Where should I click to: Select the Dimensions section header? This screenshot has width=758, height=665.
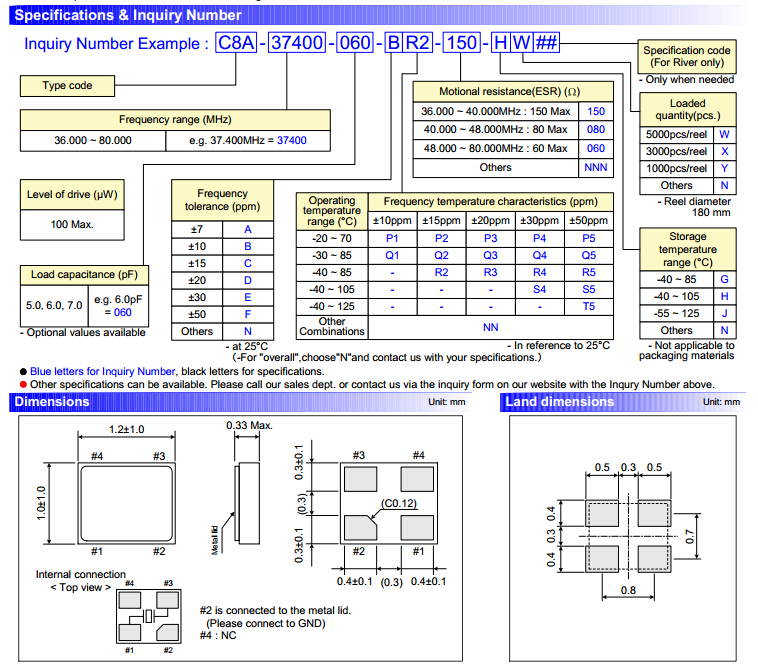(52, 402)
